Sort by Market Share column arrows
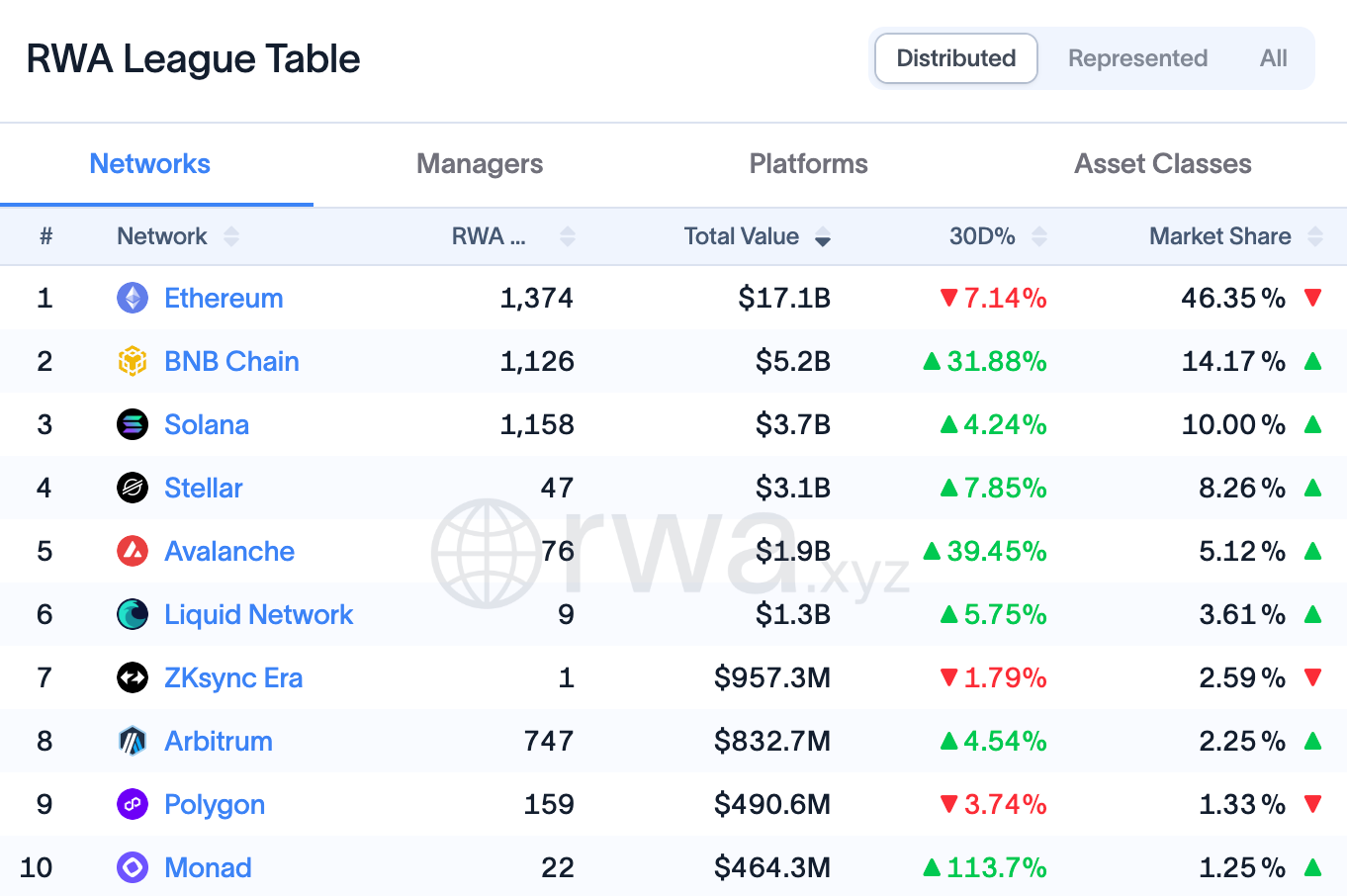The width and height of the screenshot is (1347, 896). tap(1315, 236)
